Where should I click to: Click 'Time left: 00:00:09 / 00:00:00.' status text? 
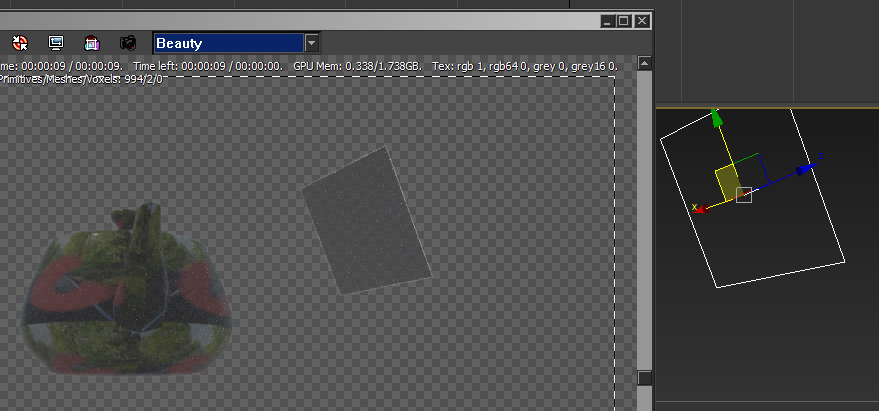click(x=209, y=66)
